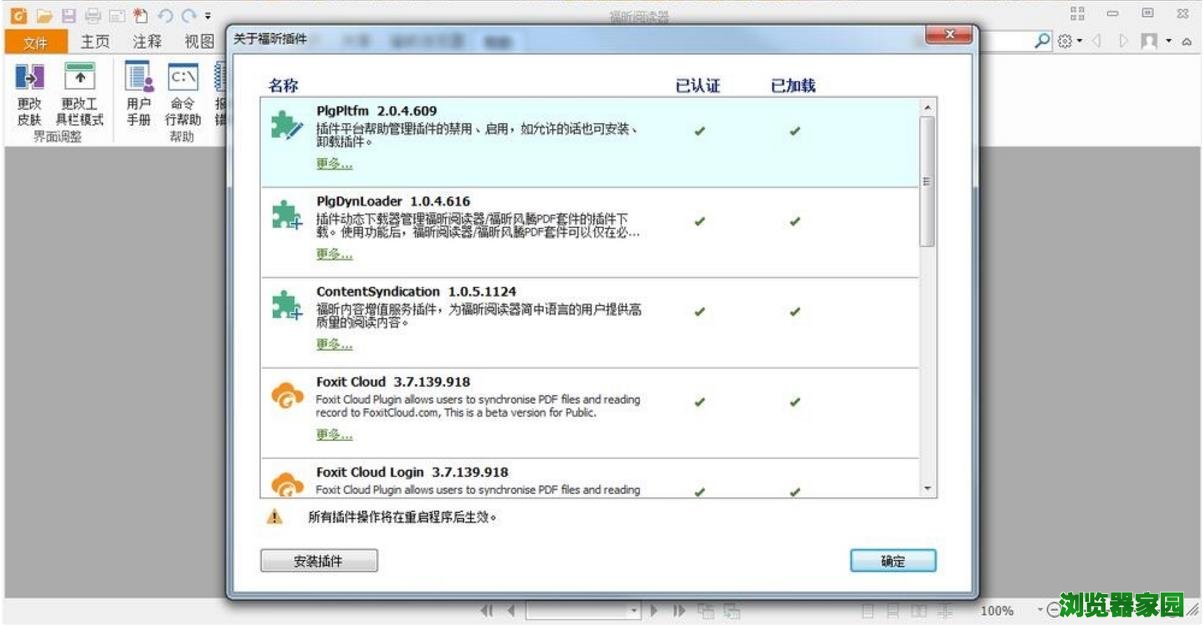1203x629 pixels.
Task: Click the Change Toolbar Mode (更改工具栏模式) icon
Action: tap(80, 78)
